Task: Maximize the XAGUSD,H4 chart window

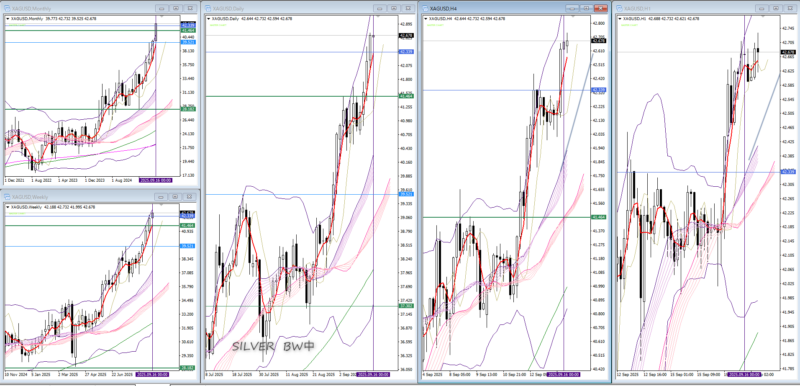Action: (586, 8)
